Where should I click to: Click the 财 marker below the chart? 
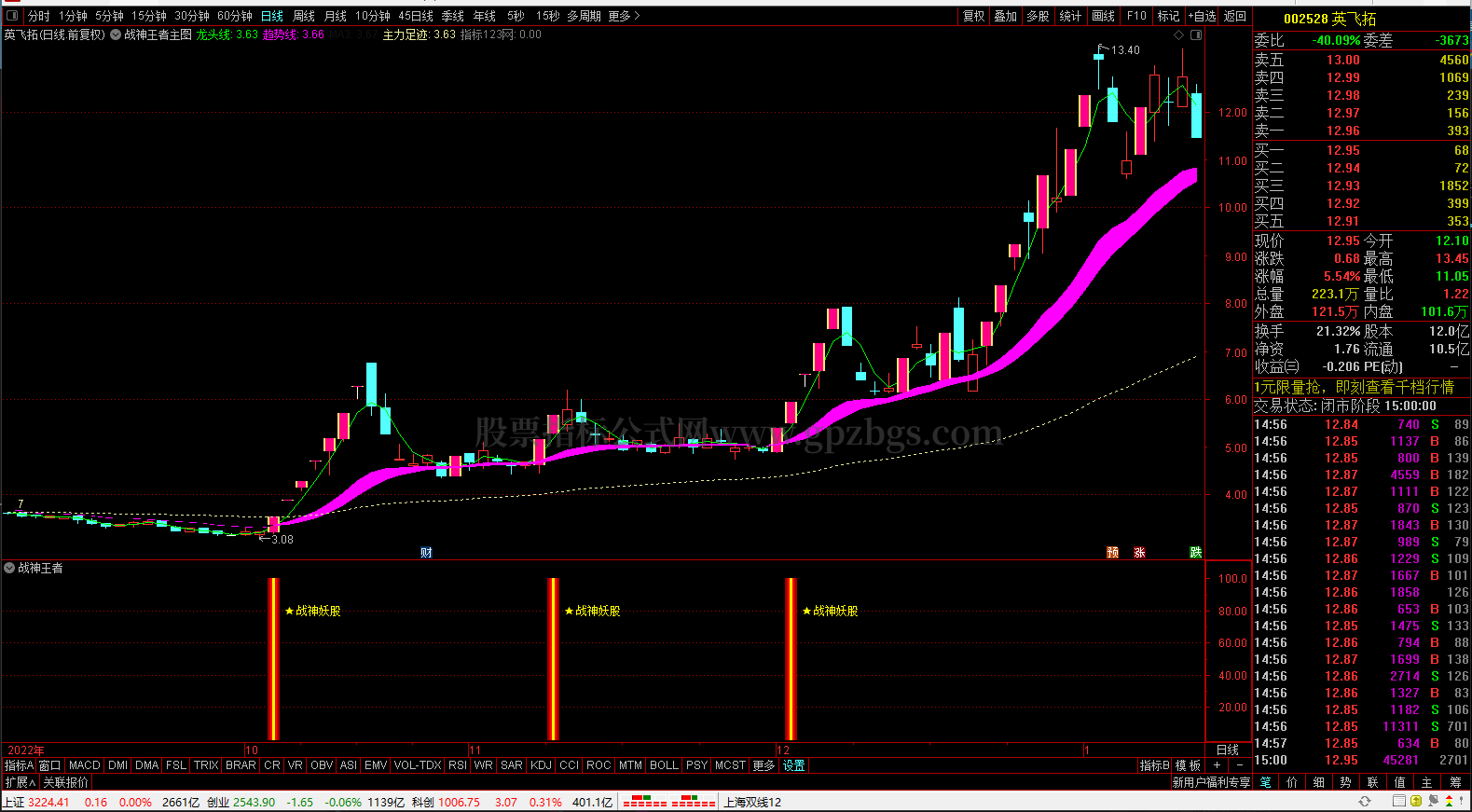[426, 553]
